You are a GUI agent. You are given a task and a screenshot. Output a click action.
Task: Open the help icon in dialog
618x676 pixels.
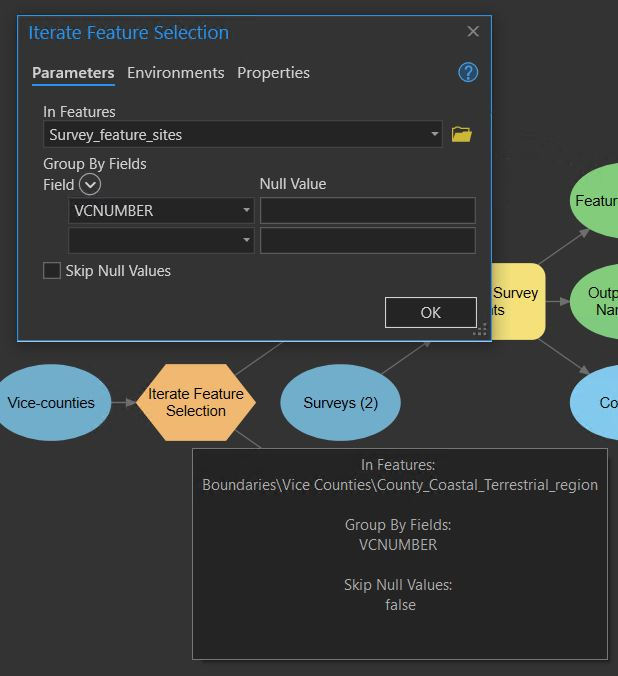[468, 72]
